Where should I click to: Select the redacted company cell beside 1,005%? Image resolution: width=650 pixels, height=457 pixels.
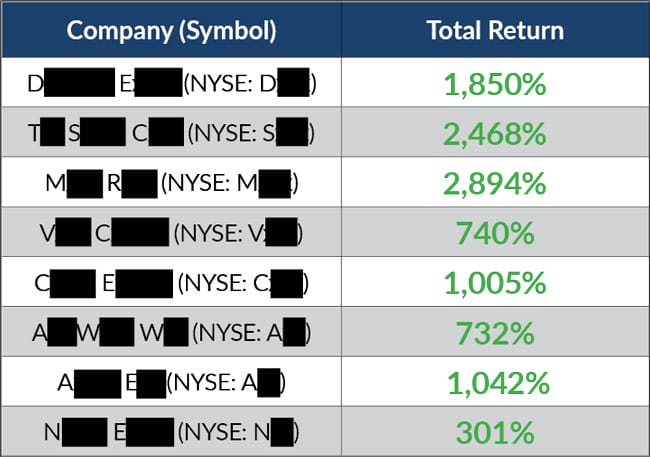[171, 283]
